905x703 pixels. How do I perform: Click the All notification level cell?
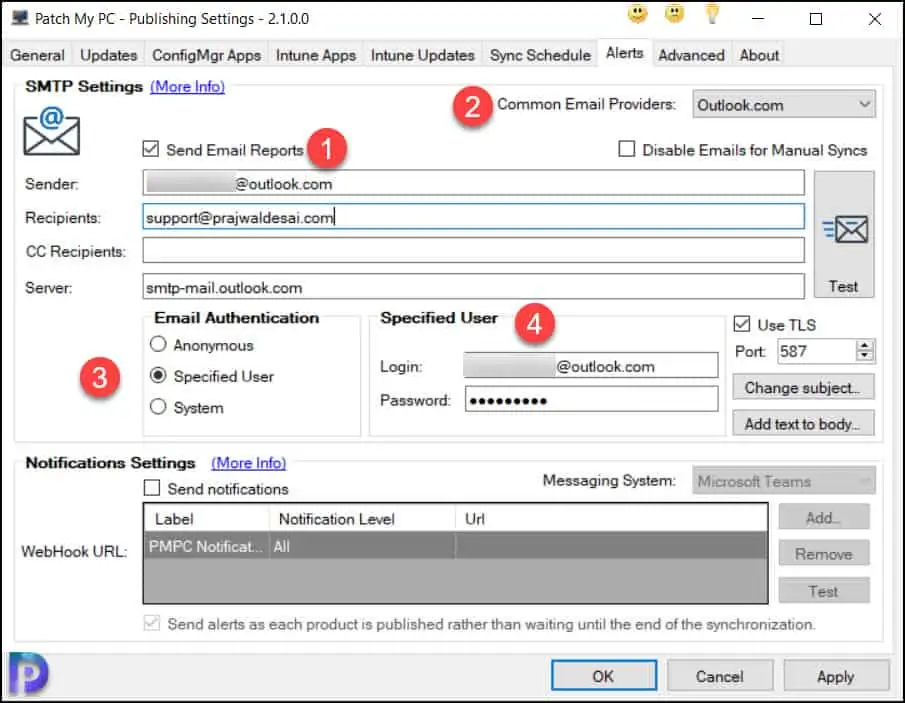[x=362, y=545]
